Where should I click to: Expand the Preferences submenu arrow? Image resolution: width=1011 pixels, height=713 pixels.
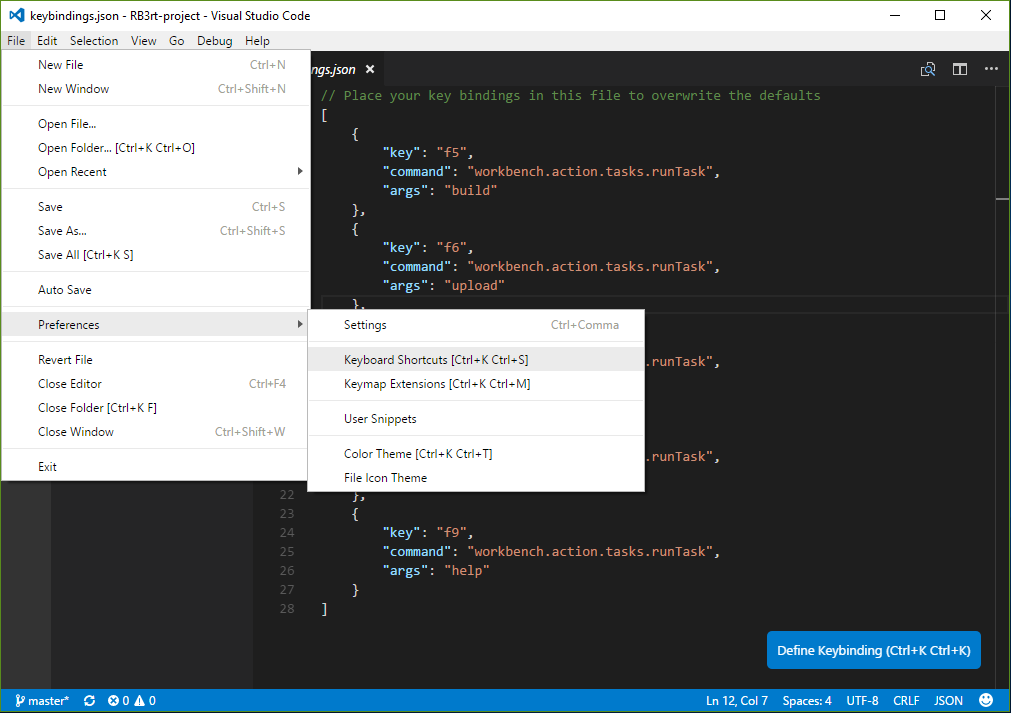tap(300, 324)
